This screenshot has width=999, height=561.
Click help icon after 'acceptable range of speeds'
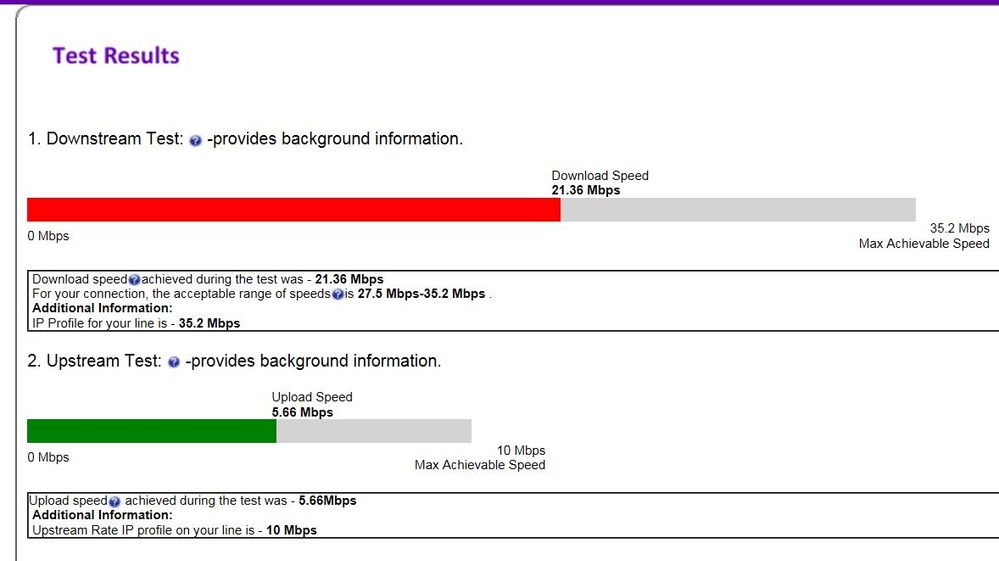coord(337,295)
